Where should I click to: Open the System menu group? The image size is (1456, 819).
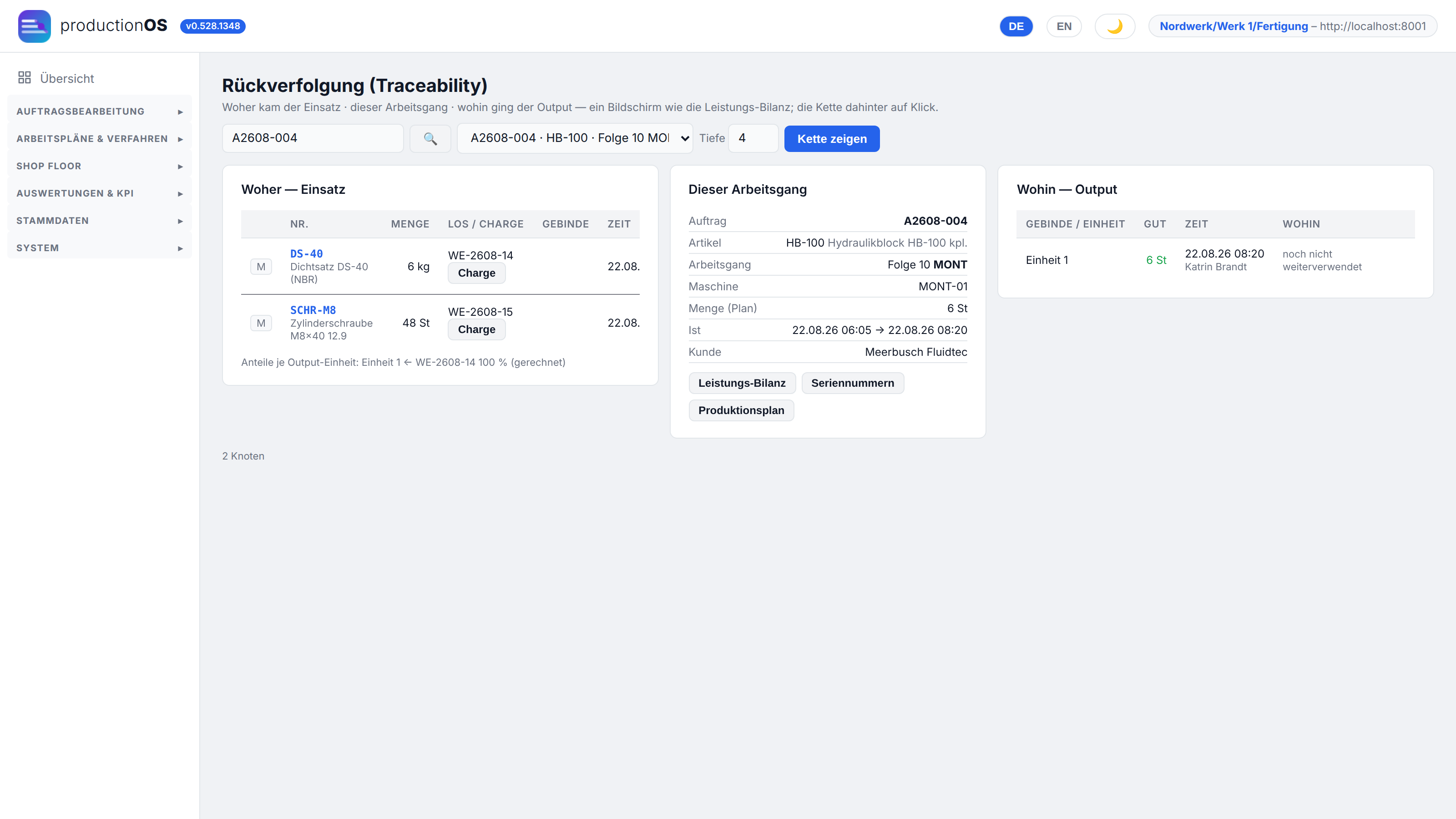click(x=100, y=248)
